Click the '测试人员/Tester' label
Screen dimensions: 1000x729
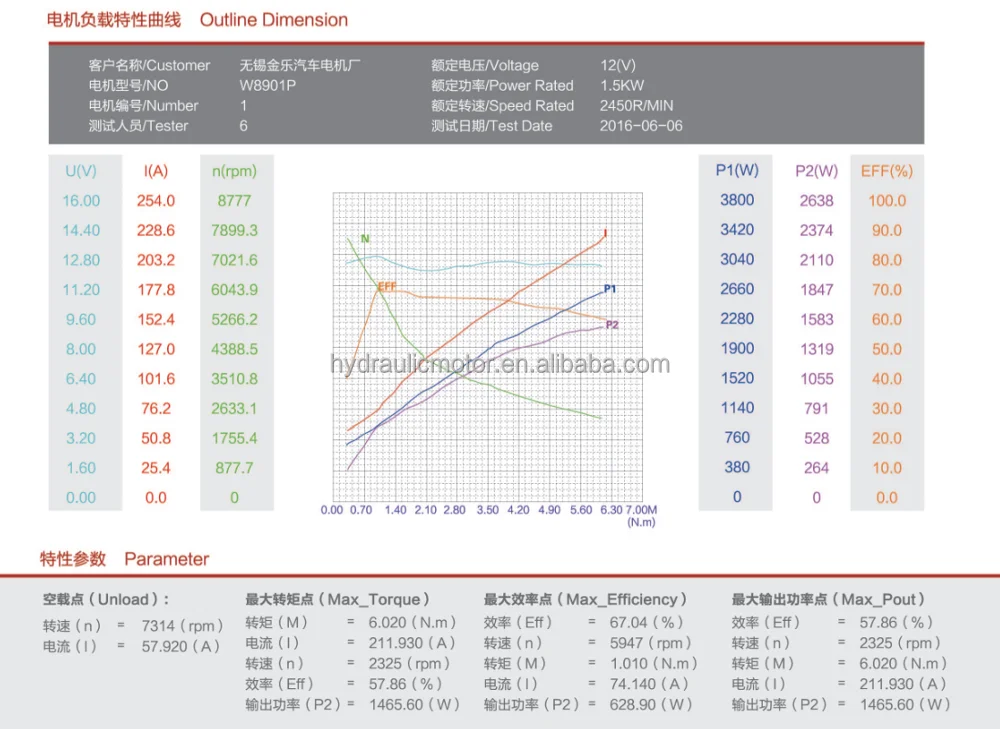(138, 126)
